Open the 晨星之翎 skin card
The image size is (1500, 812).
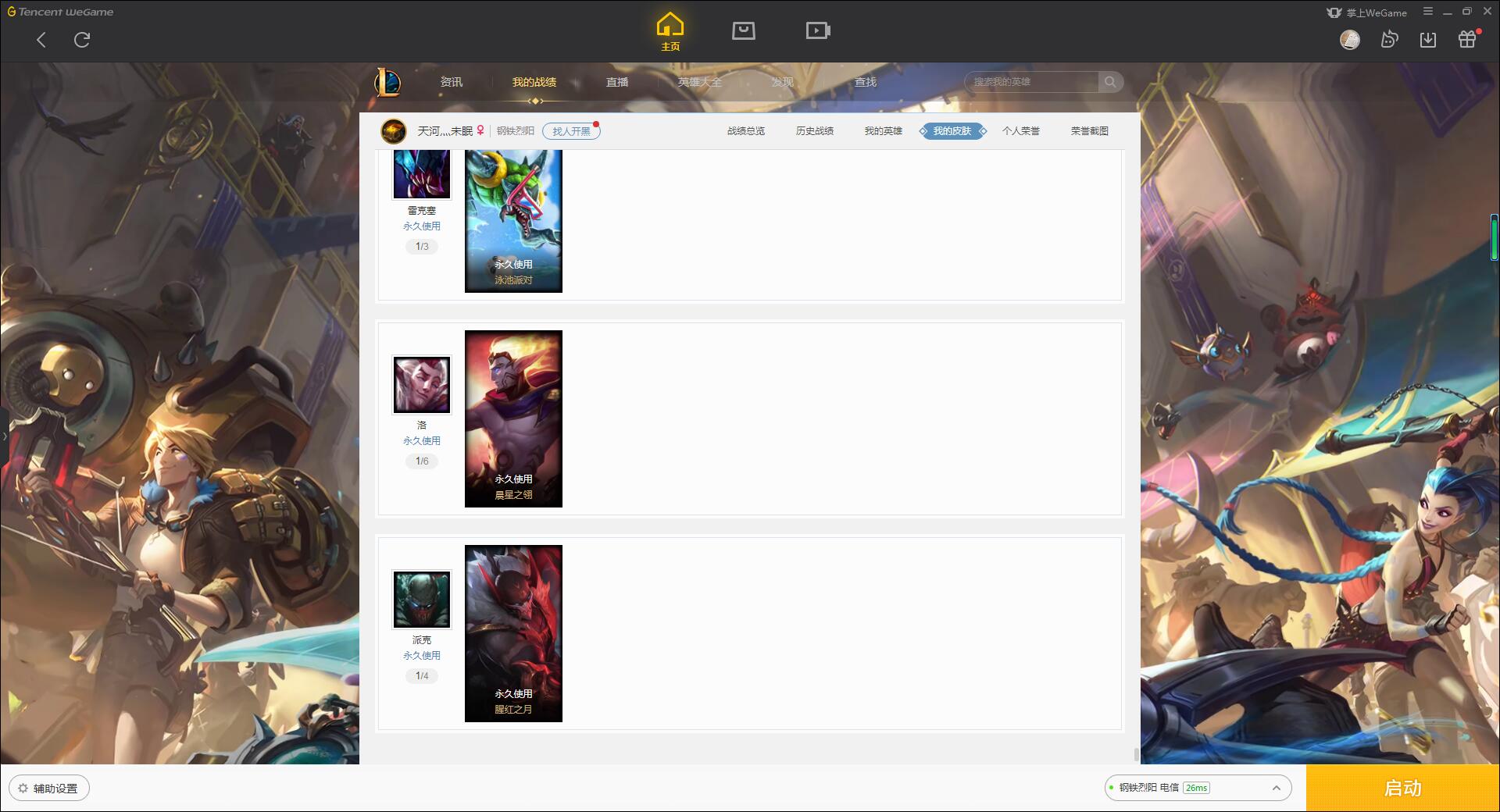point(513,418)
